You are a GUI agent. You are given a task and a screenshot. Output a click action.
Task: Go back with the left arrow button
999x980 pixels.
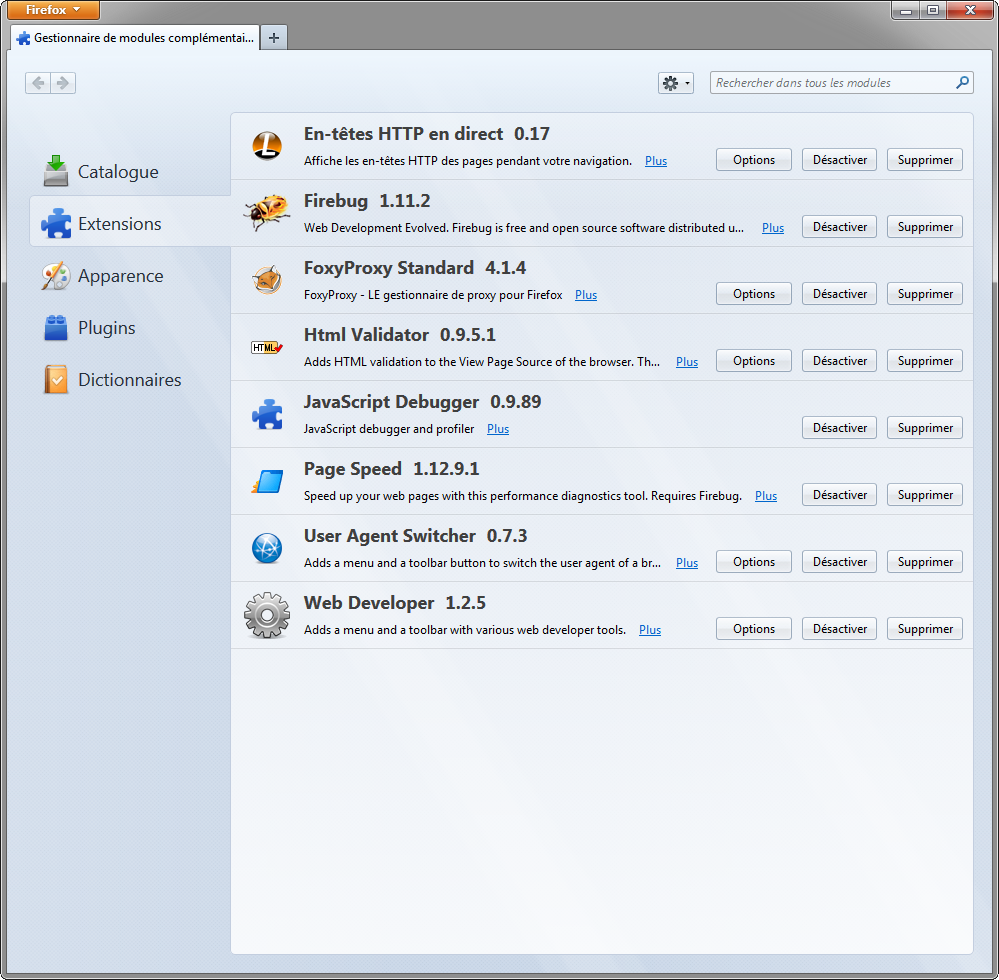38,83
